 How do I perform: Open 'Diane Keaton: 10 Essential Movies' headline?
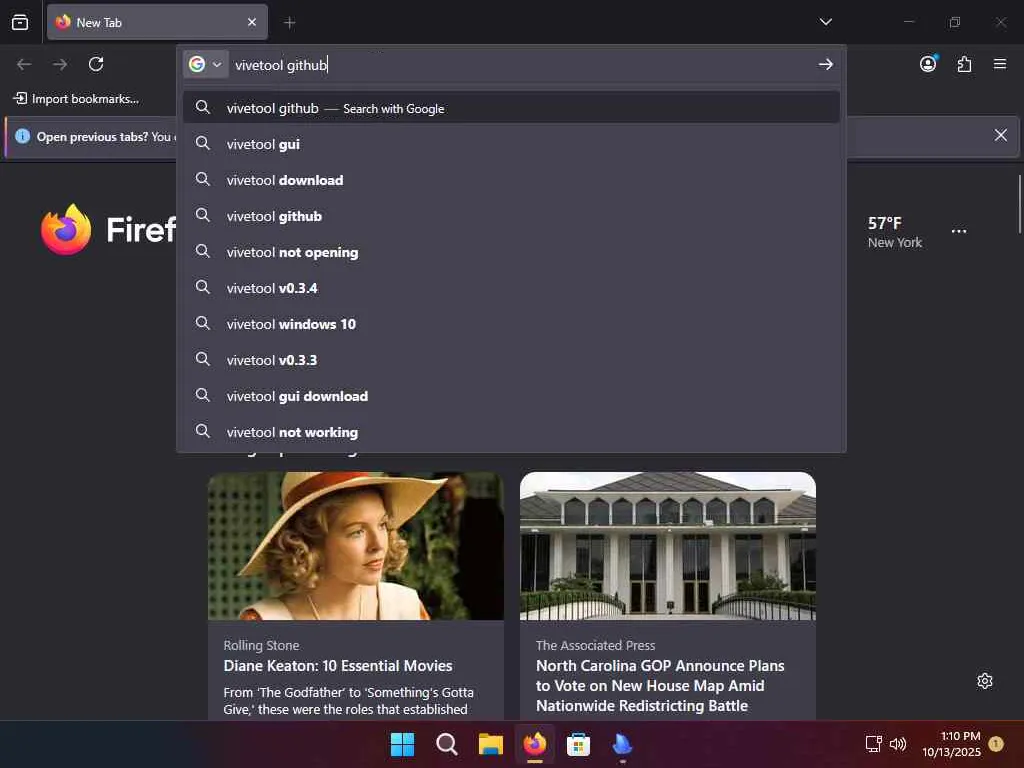[338, 665]
